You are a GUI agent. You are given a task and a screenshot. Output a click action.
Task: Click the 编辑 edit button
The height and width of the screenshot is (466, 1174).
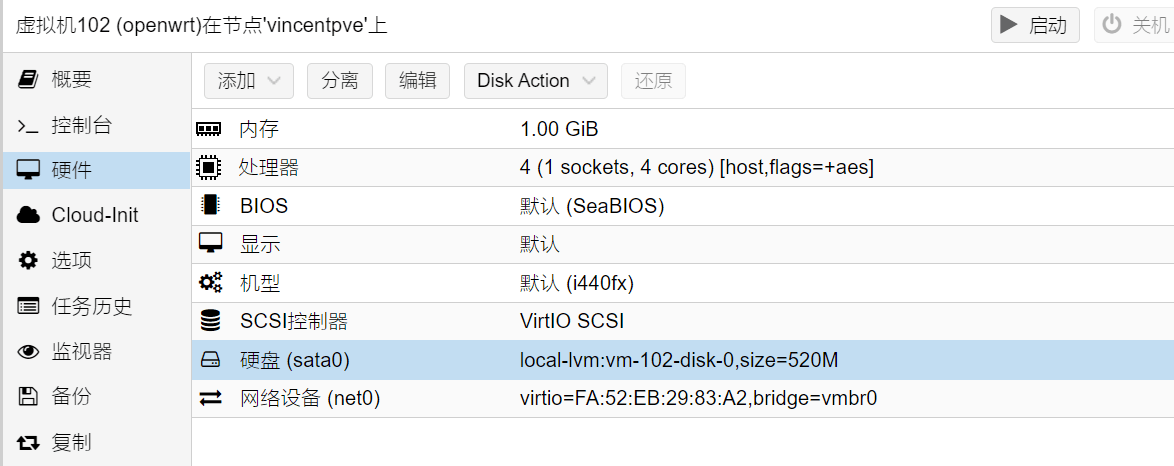tap(417, 81)
